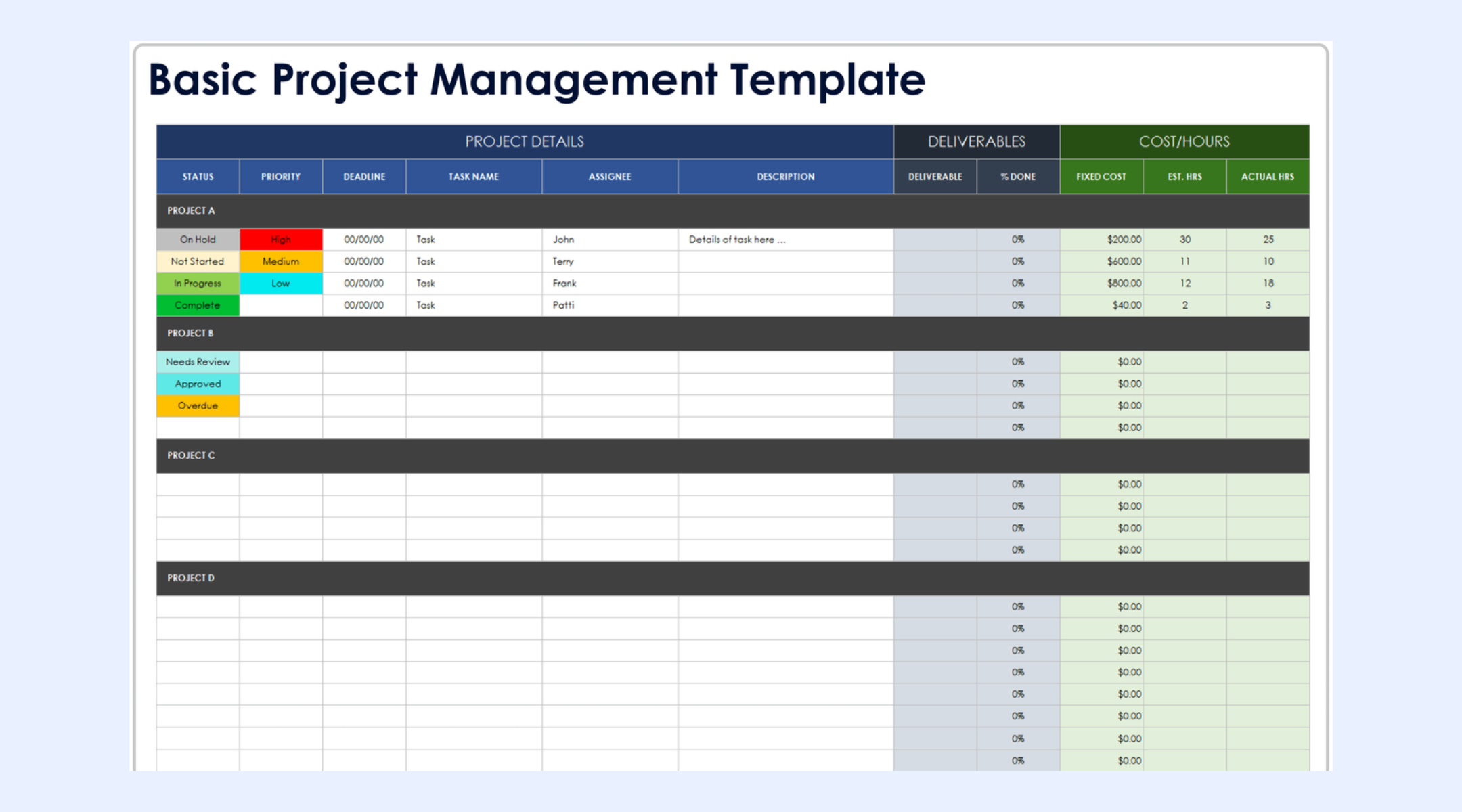Screen dimensions: 1462x812
Task: Click the COST/HOURS group header
Action: pos(1184,141)
